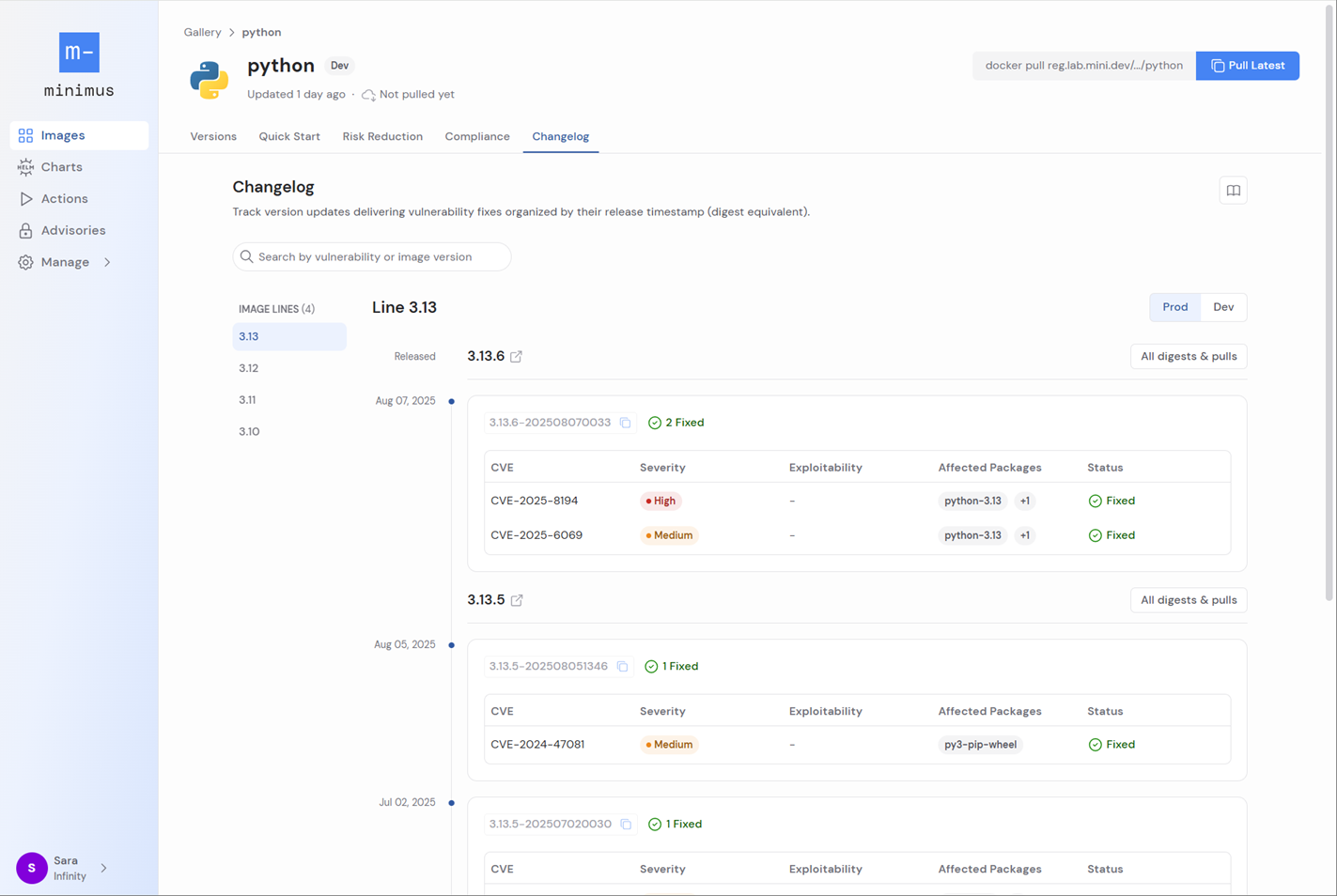This screenshot has width=1337, height=896.
Task: Open Actions play icon in sidebar
Action: tap(25, 199)
